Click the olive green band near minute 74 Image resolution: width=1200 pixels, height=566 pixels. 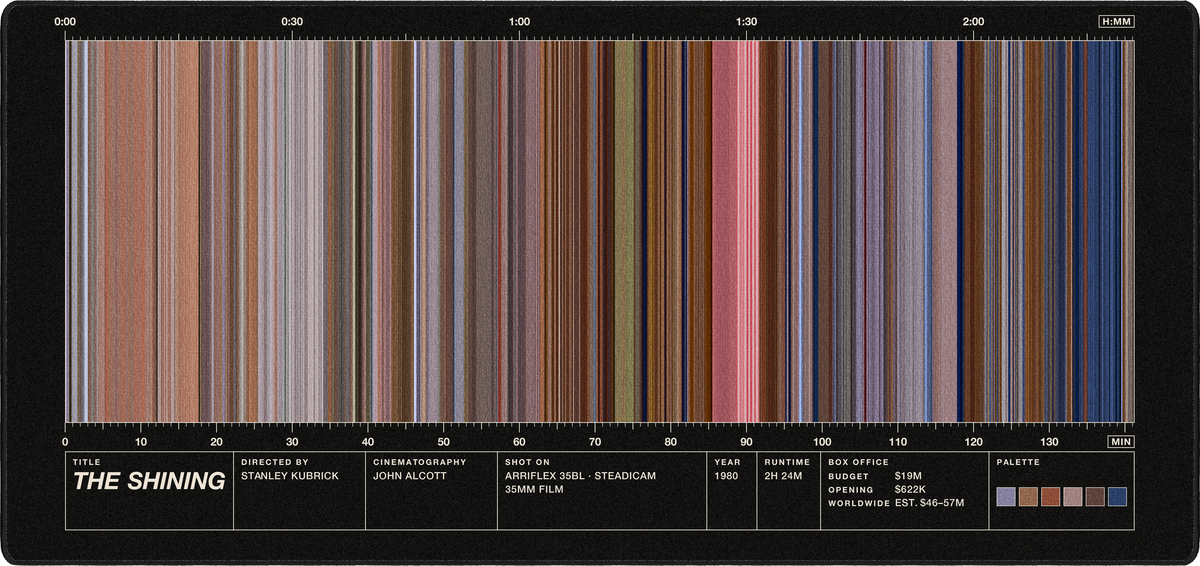[x=625, y=230]
